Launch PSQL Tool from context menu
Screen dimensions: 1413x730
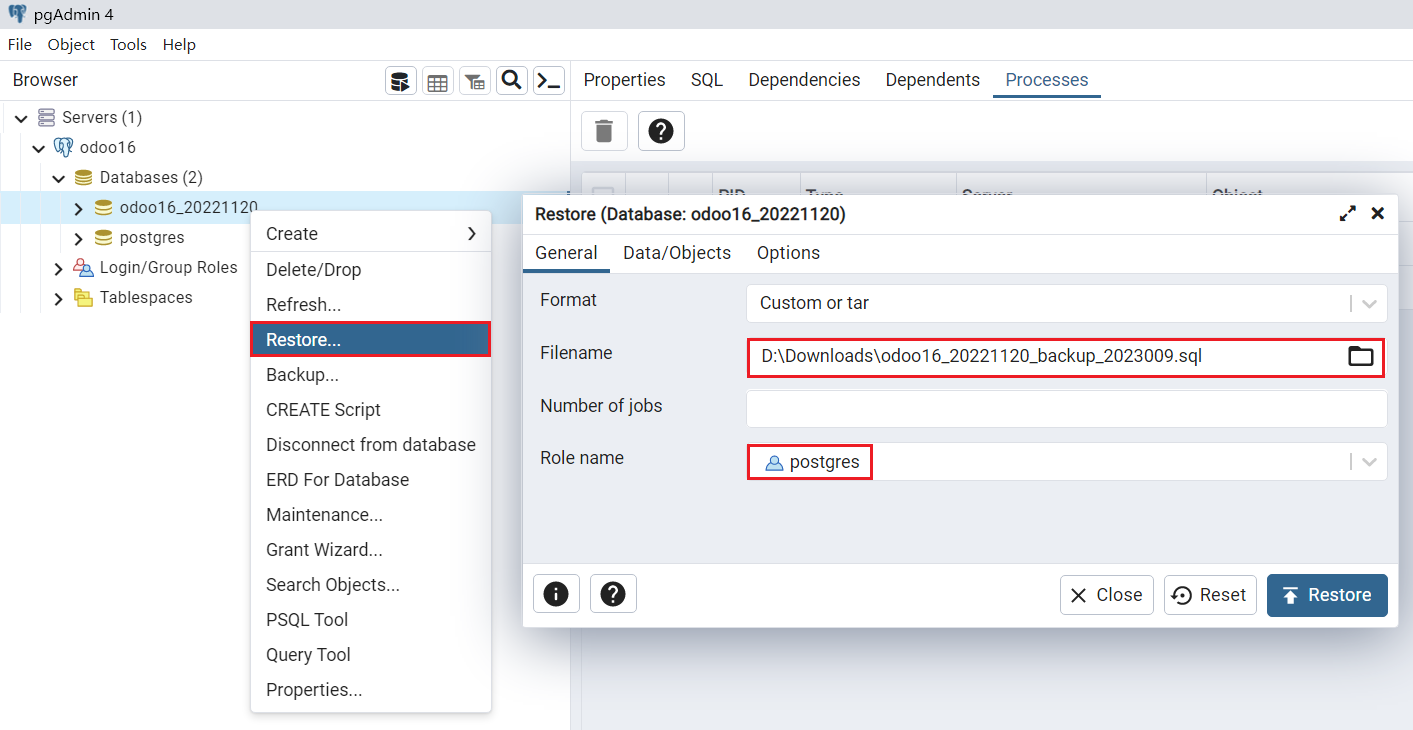371,620
